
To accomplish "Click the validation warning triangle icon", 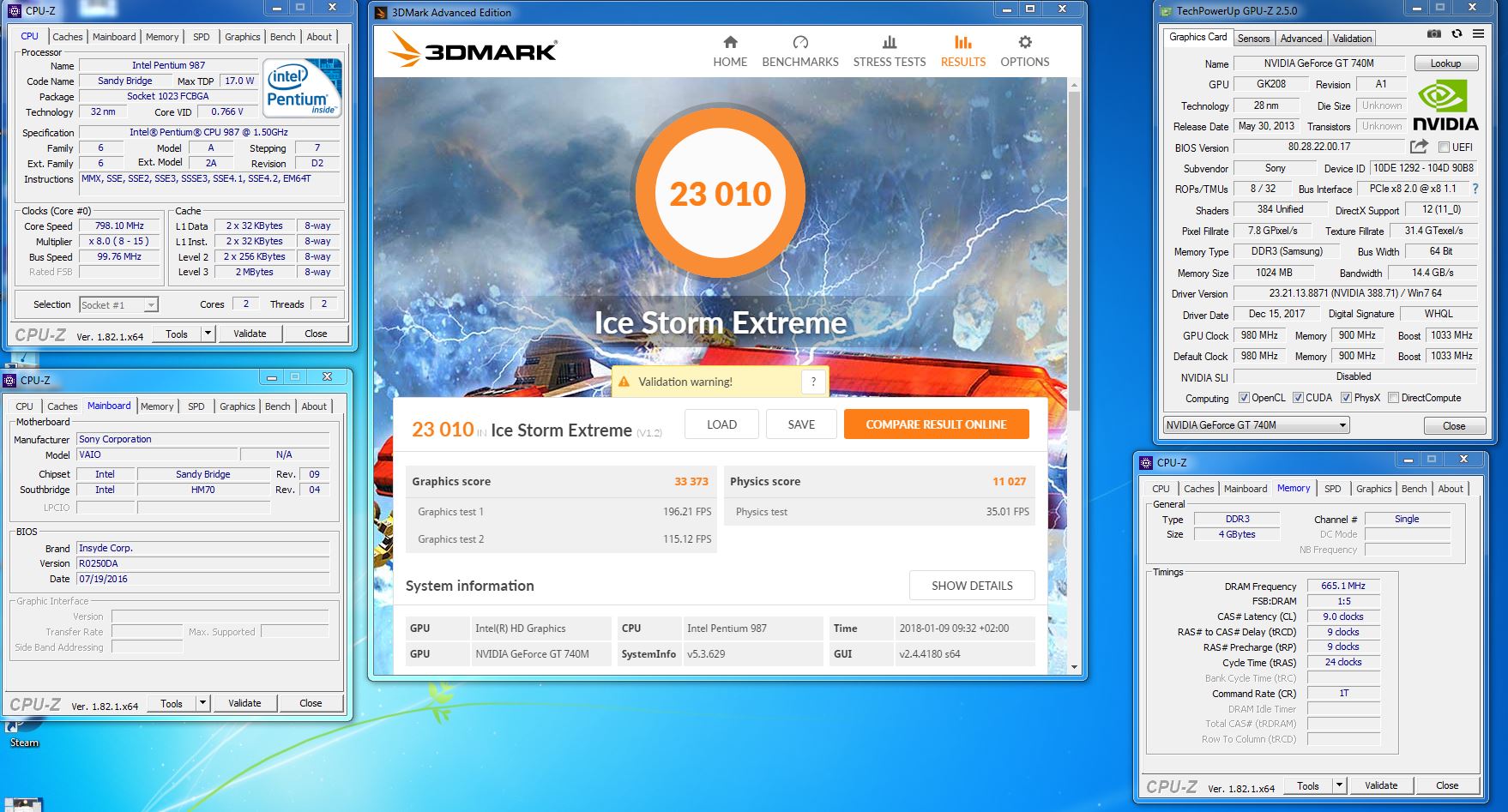I will [x=624, y=382].
